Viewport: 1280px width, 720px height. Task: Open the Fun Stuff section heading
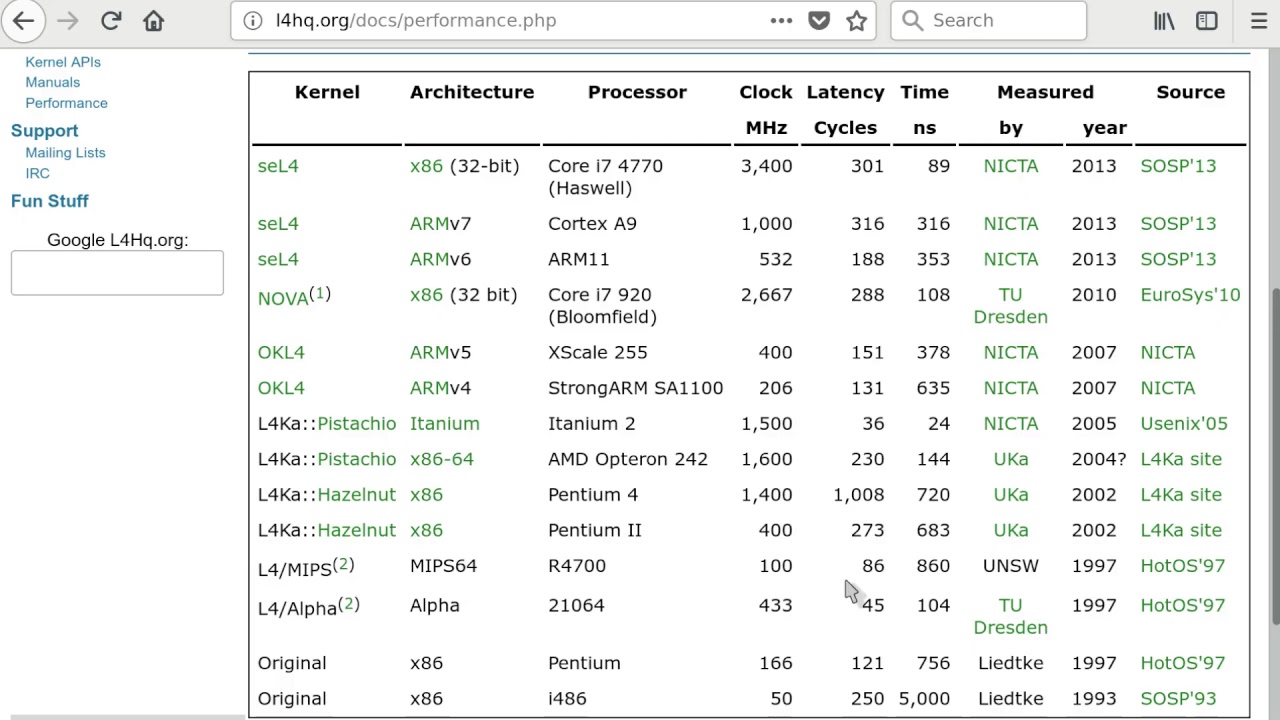pos(50,201)
